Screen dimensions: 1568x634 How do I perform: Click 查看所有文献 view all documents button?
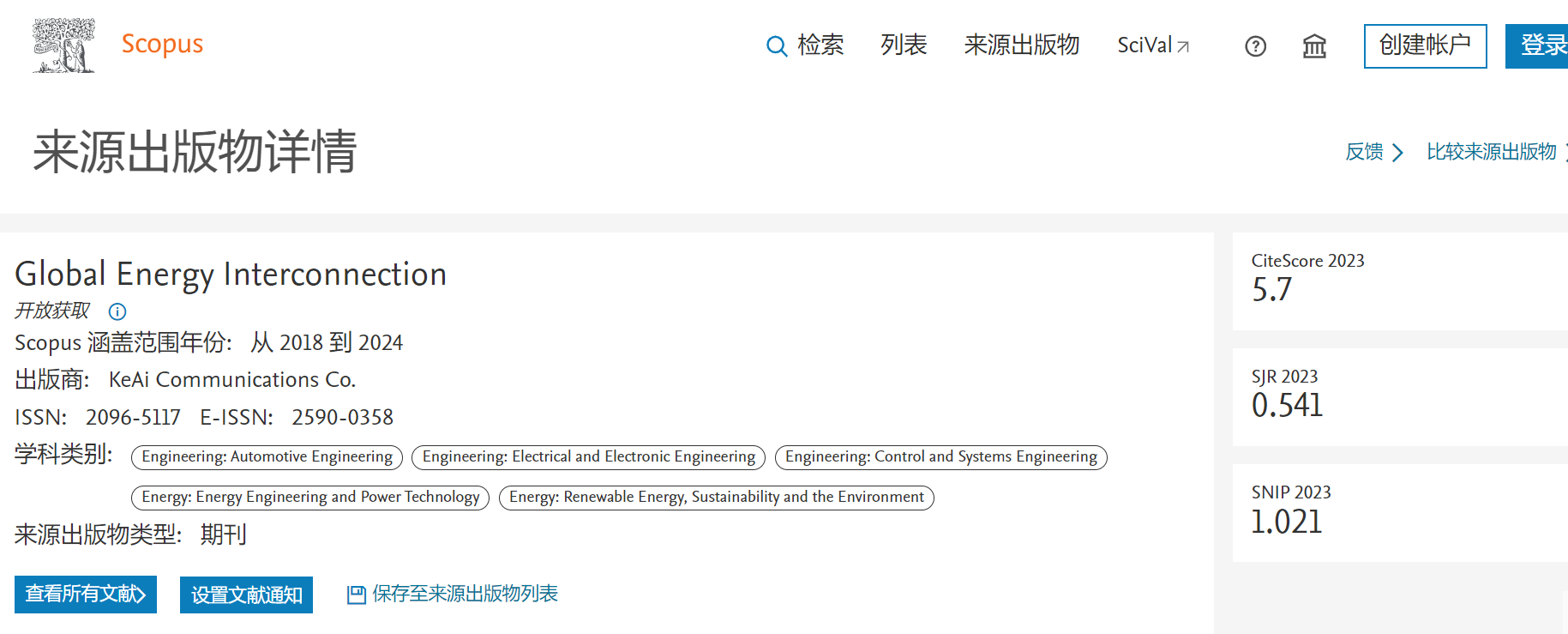86,595
